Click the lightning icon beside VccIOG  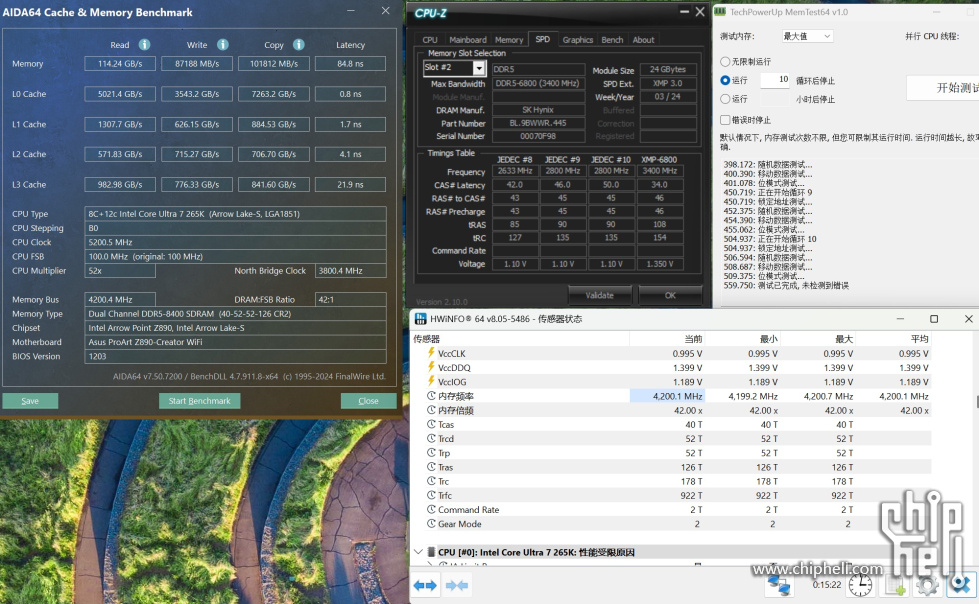[x=431, y=382]
